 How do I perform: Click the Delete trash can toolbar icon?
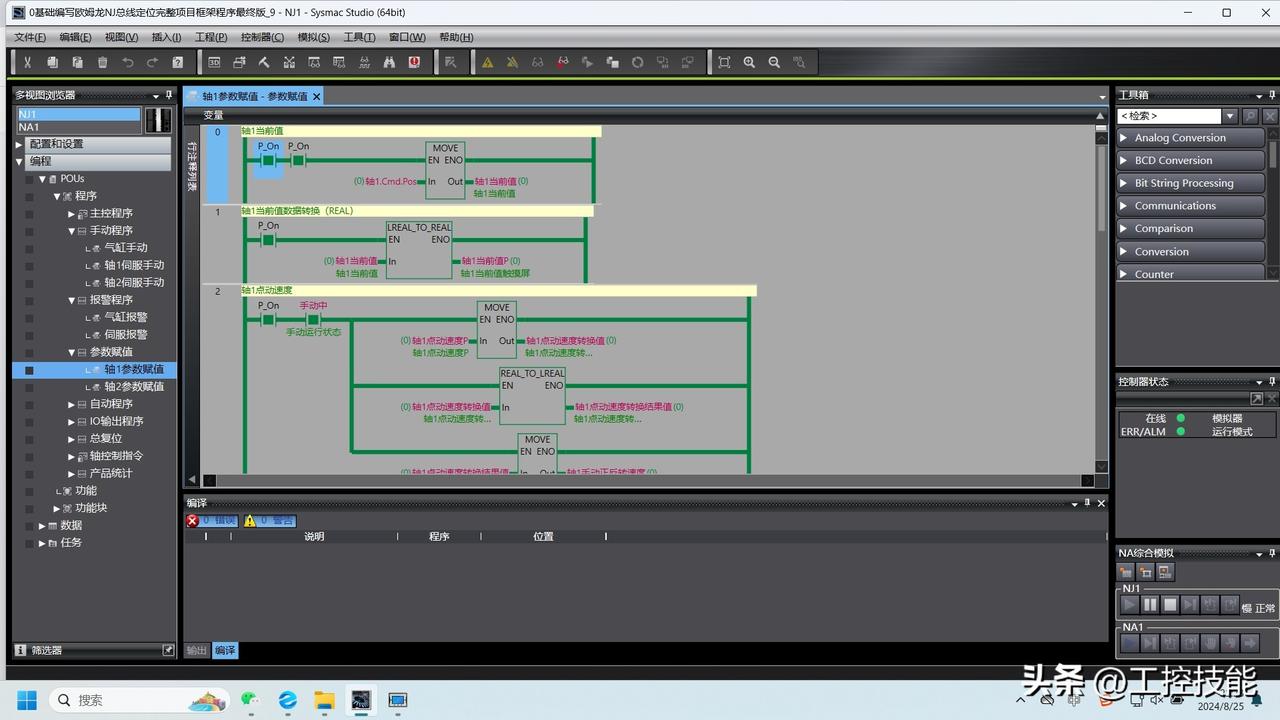[x=103, y=62]
